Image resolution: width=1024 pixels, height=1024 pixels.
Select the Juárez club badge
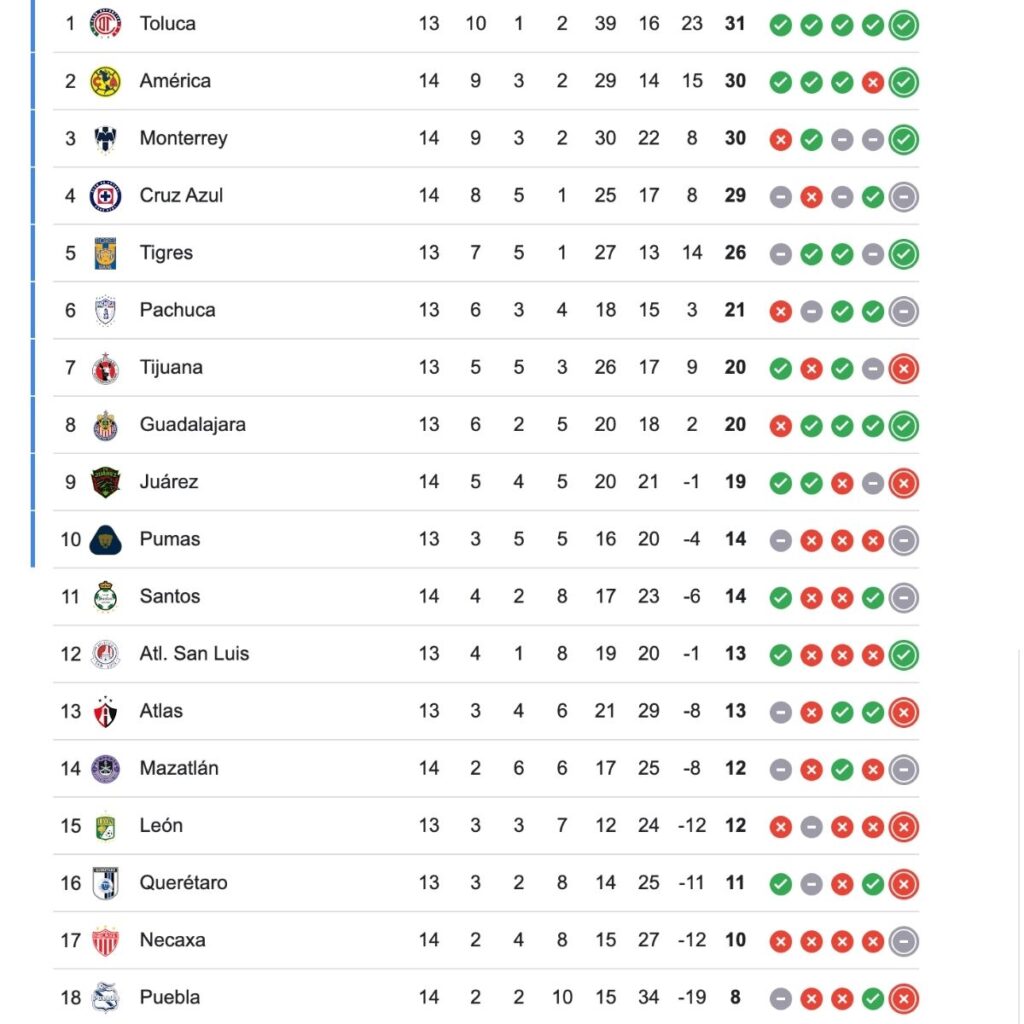pos(105,482)
